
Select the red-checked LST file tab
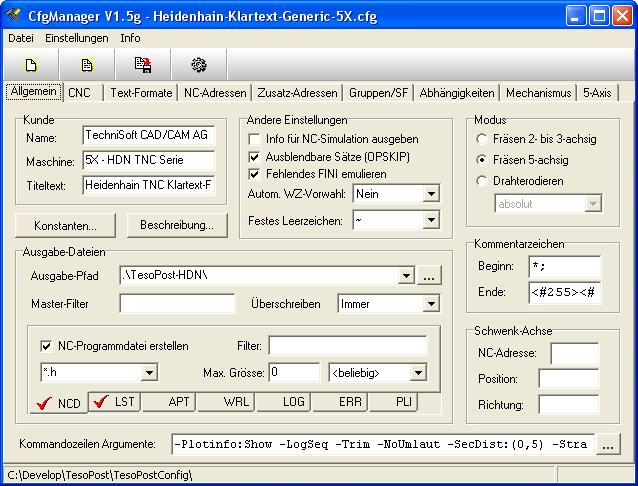pos(114,402)
